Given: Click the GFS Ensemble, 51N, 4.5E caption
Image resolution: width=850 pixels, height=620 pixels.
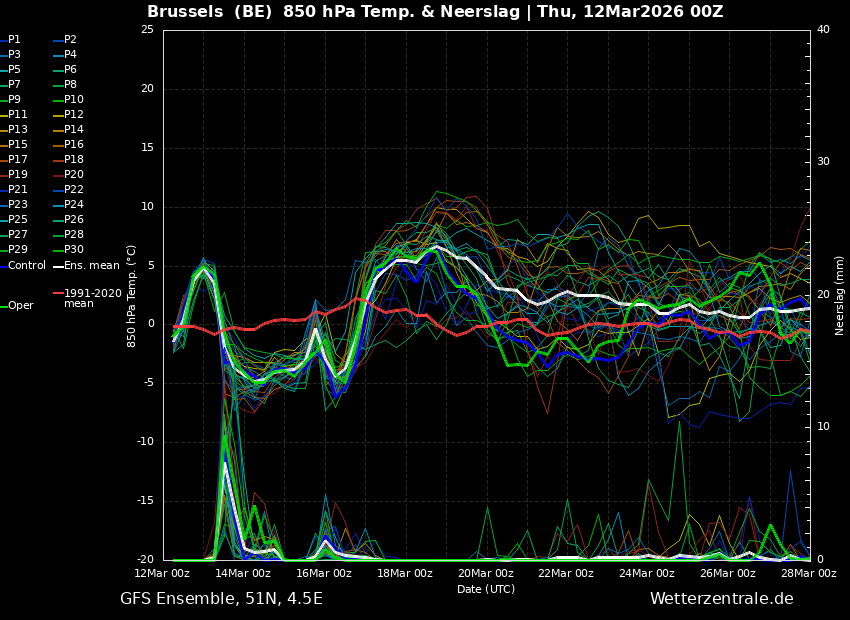Looking at the screenshot, I should 221,599.
